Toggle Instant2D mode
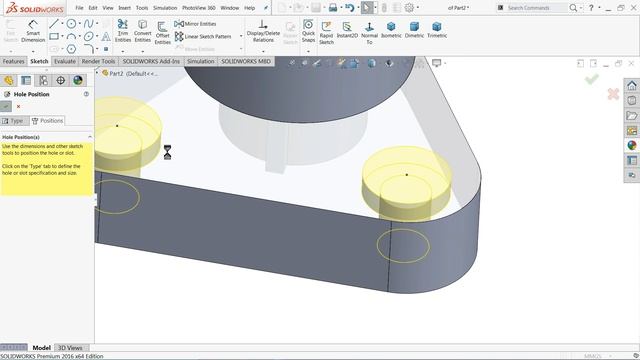This screenshot has width=640, height=360. coord(347,30)
